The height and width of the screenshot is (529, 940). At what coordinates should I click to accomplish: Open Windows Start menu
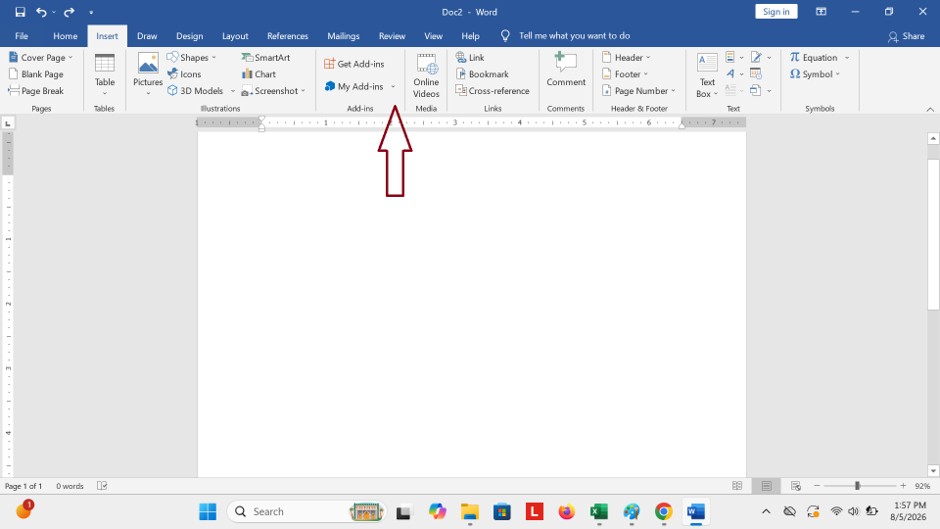pyautogui.click(x=208, y=512)
